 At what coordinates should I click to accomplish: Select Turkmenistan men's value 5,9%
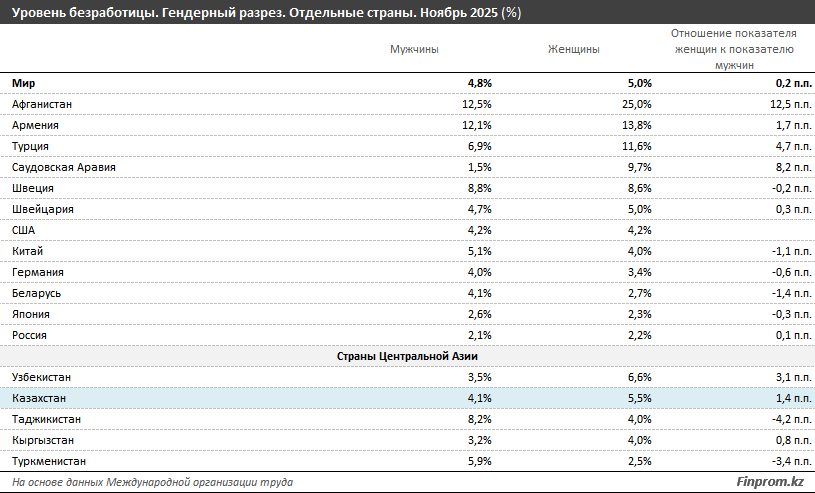480,461
